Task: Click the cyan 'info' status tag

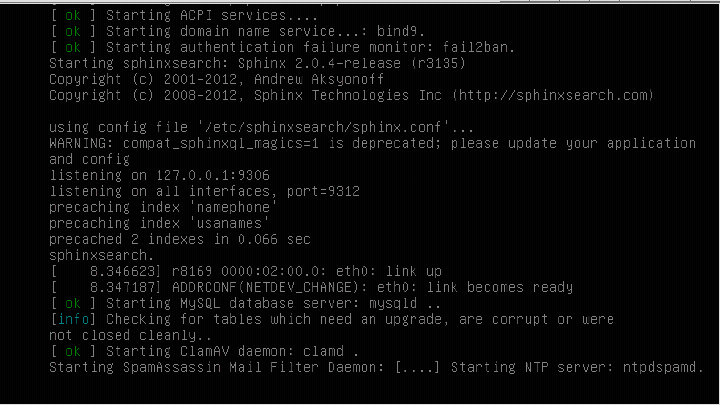Action: pyautogui.click(x=73, y=319)
